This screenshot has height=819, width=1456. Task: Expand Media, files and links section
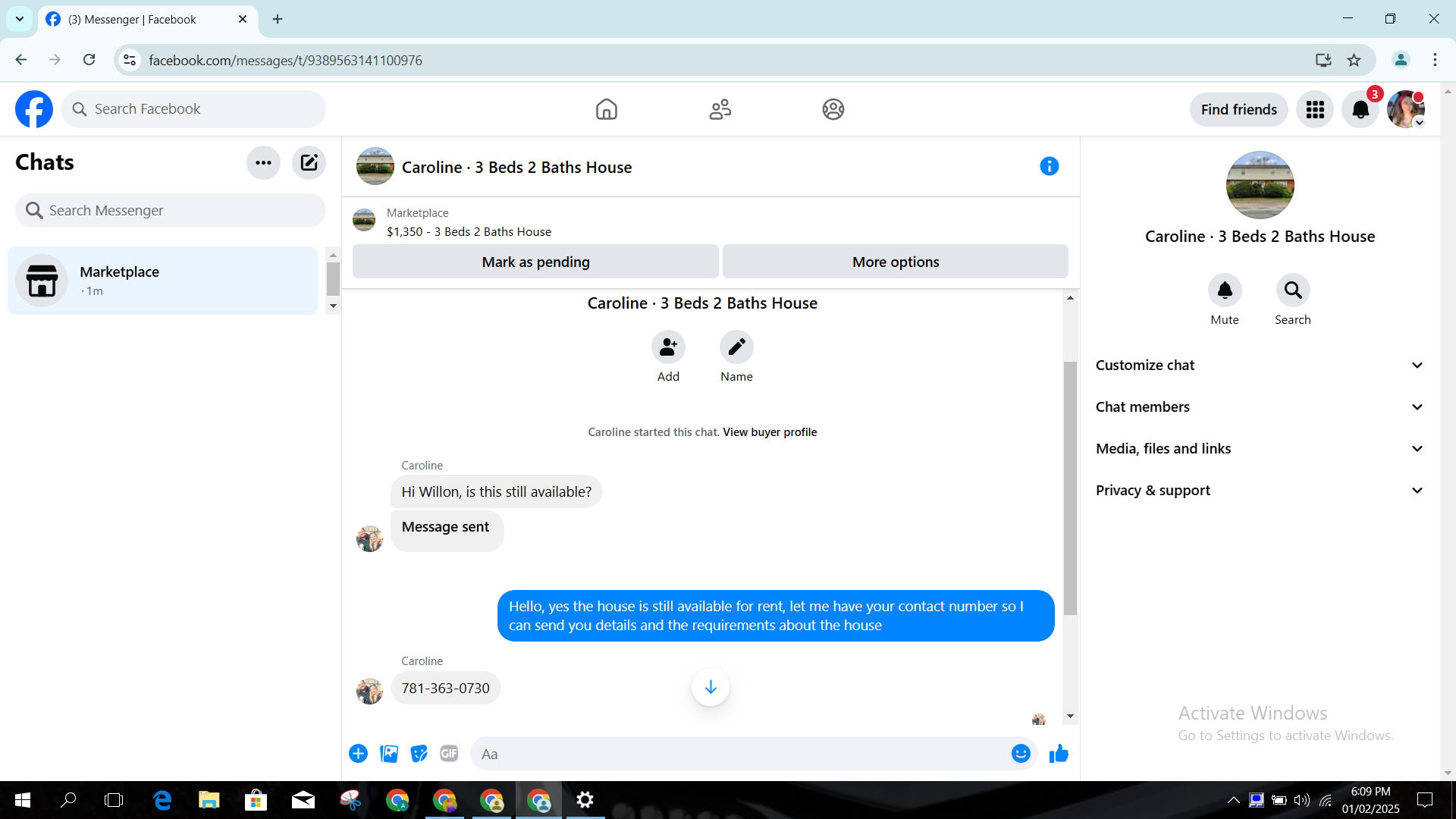[x=1259, y=449]
